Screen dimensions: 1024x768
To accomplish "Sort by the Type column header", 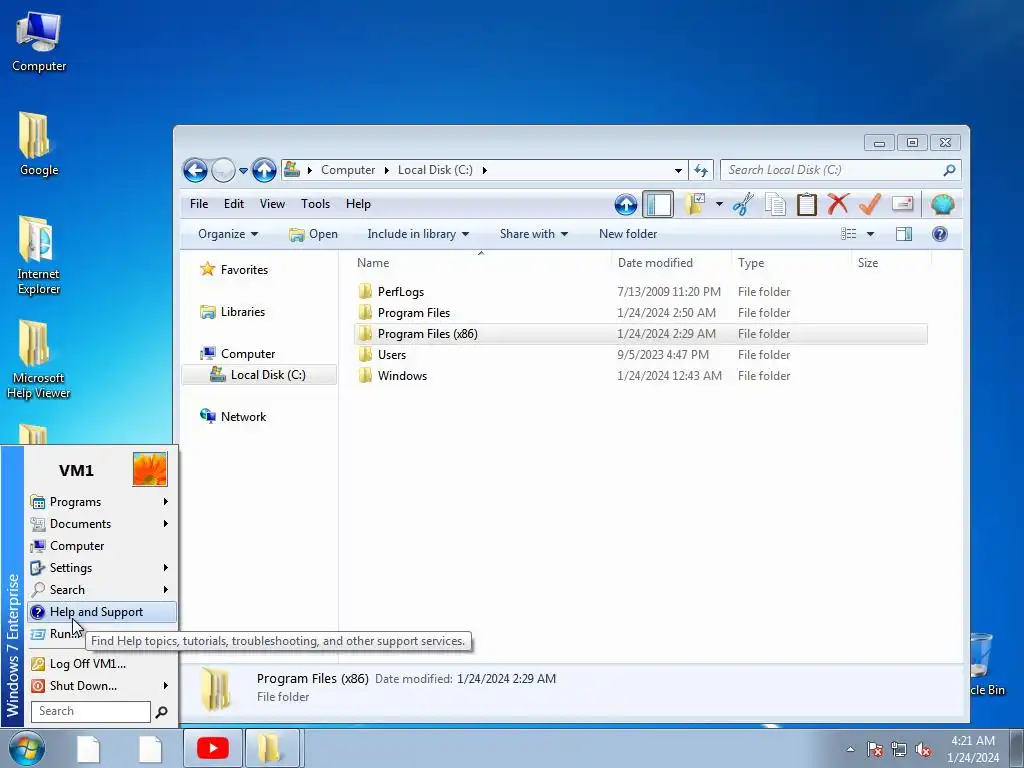I will pos(750,263).
